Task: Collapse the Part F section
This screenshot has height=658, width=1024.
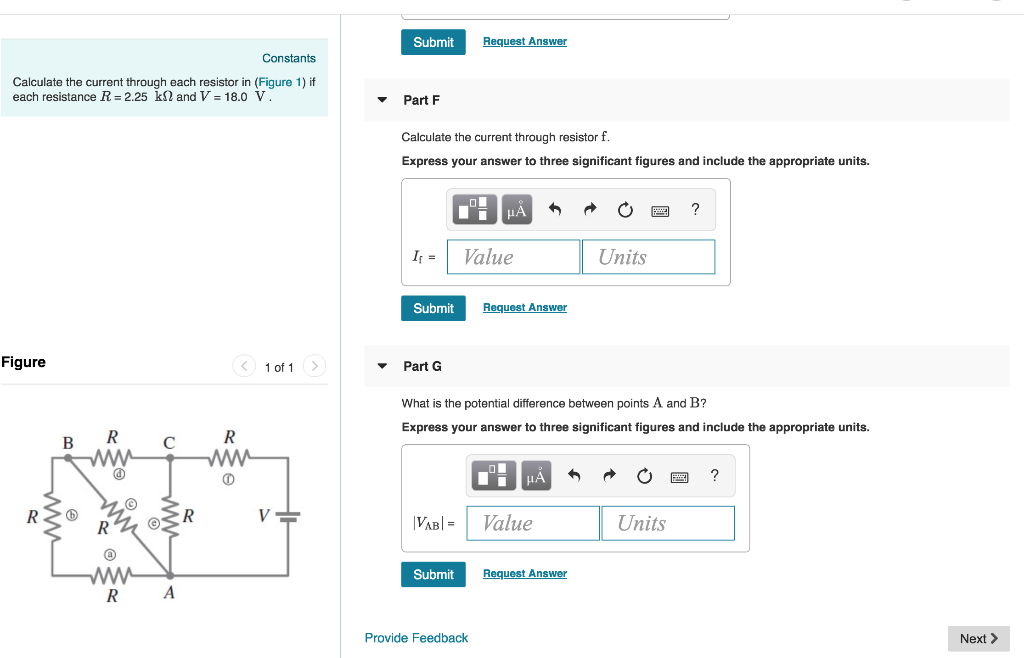Action: [x=382, y=99]
